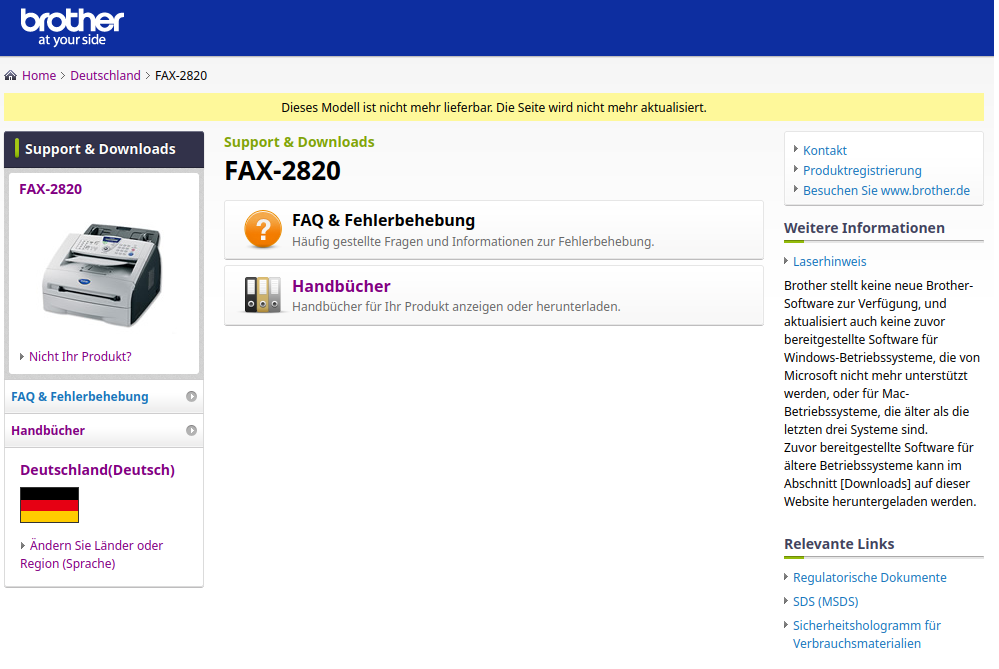The height and width of the screenshot is (669, 999).
Task: Click the large FAX-2820 page title
Action: tap(282, 171)
